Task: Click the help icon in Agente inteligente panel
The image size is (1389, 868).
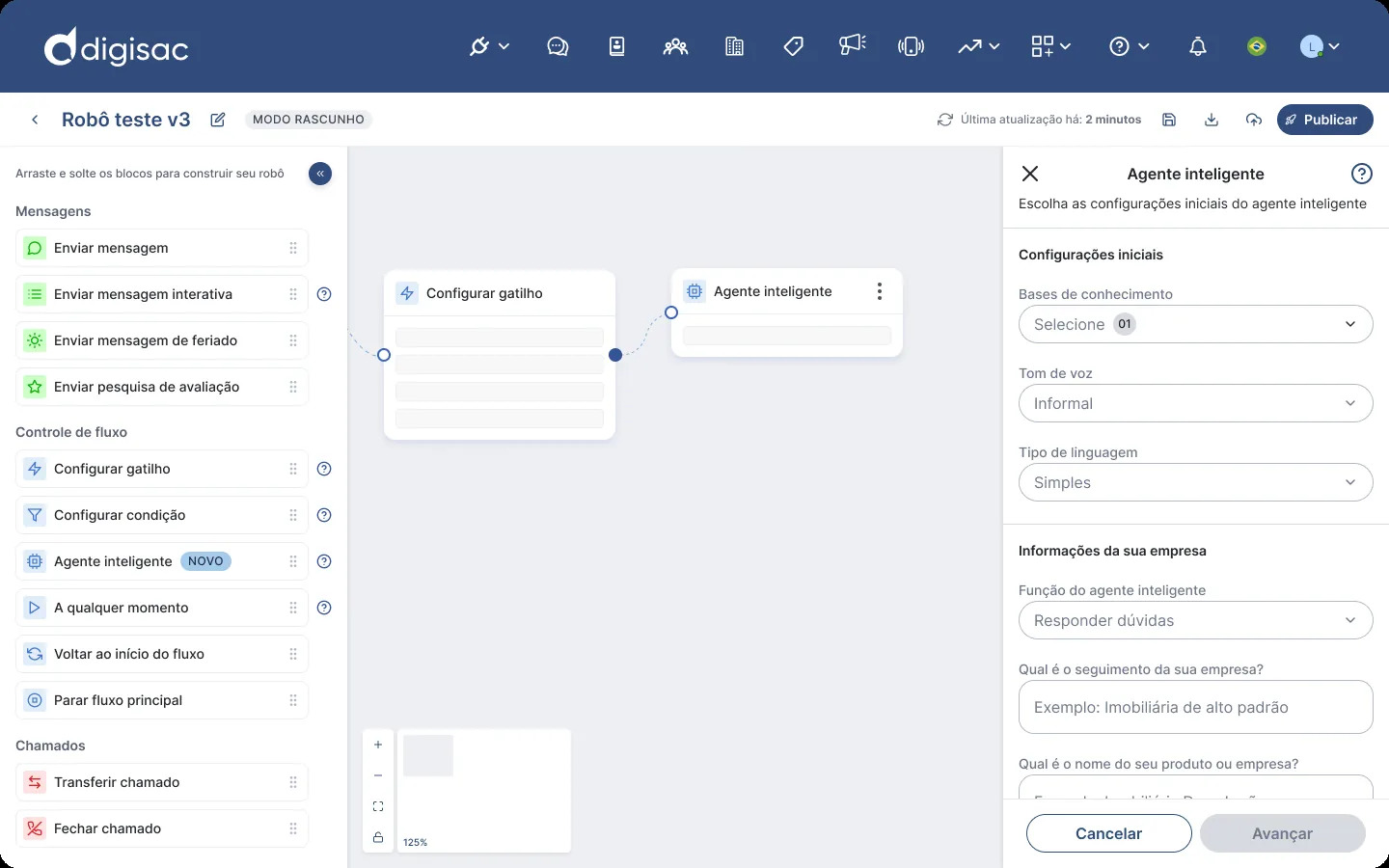Action: (1362, 174)
